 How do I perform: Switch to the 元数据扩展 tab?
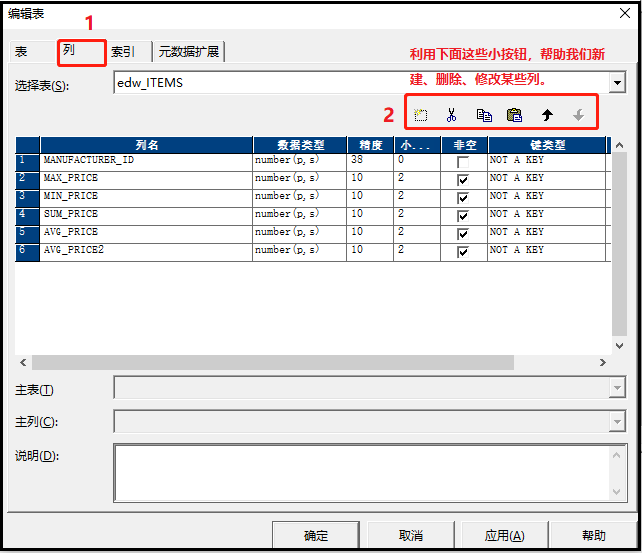click(189, 52)
